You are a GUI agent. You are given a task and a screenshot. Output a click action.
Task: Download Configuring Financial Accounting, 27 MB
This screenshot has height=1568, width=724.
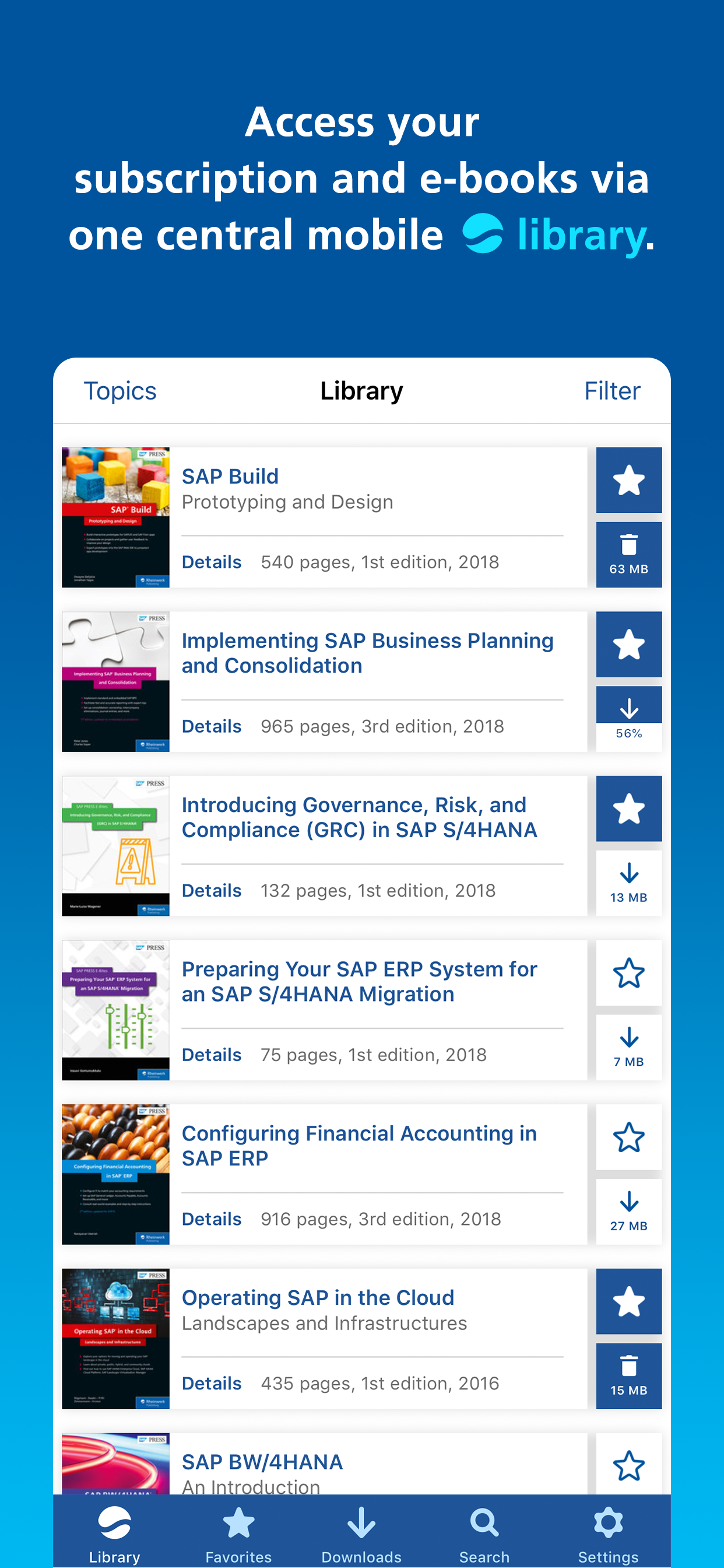coord(628,1212)
